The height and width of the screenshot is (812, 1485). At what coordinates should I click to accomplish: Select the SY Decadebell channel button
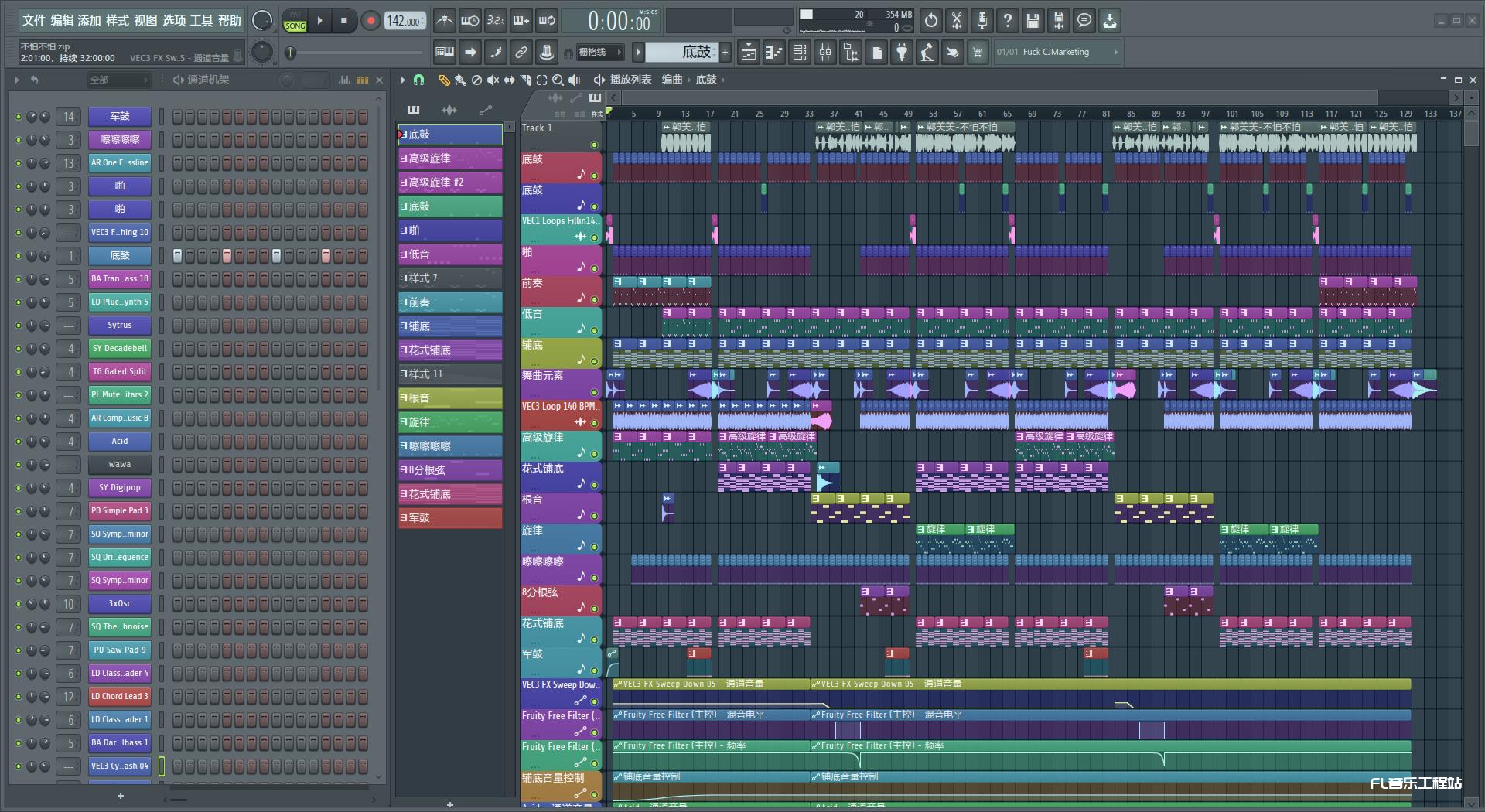[x=120, y=349]
